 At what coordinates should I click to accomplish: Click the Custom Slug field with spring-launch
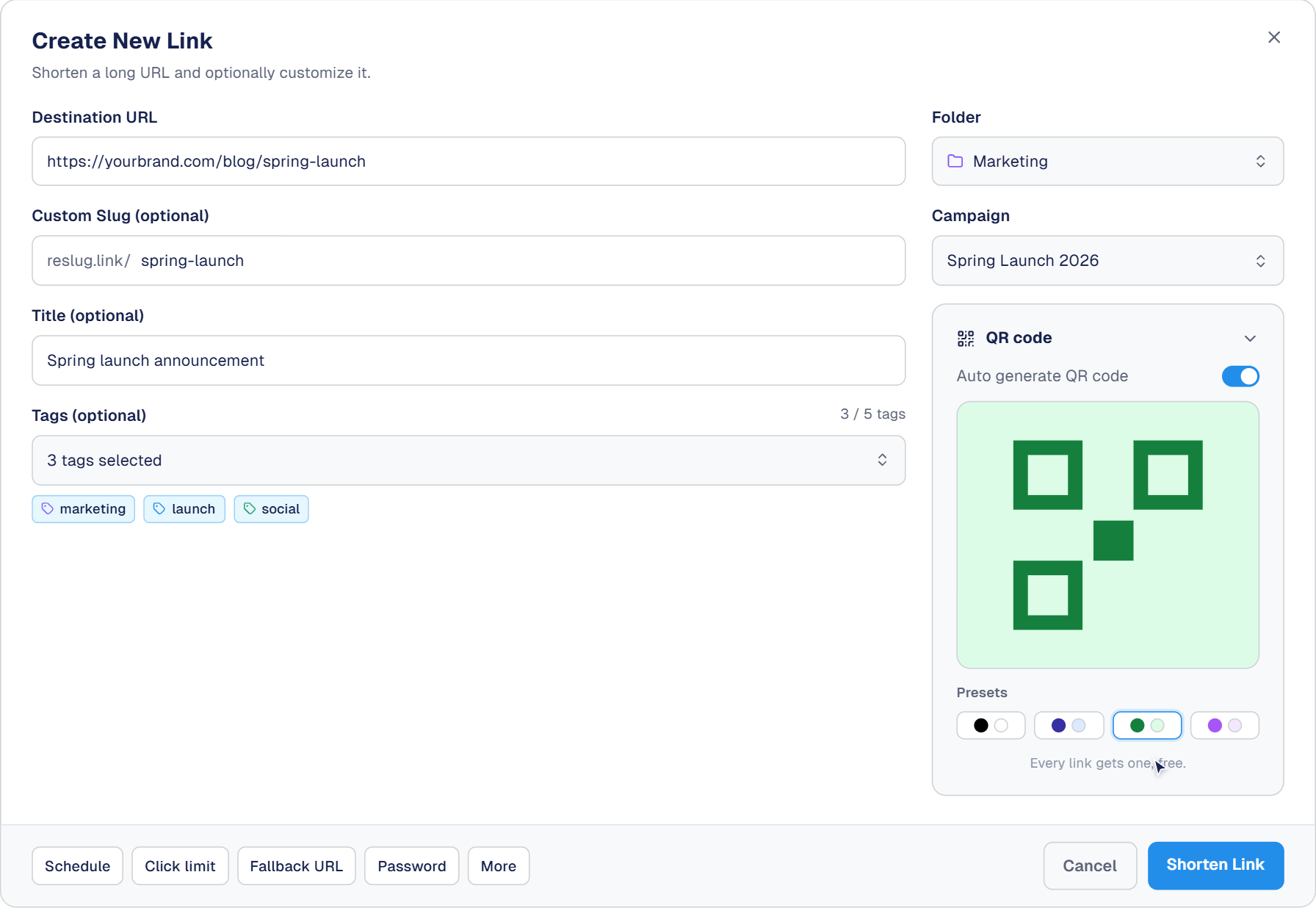[469, 261]
